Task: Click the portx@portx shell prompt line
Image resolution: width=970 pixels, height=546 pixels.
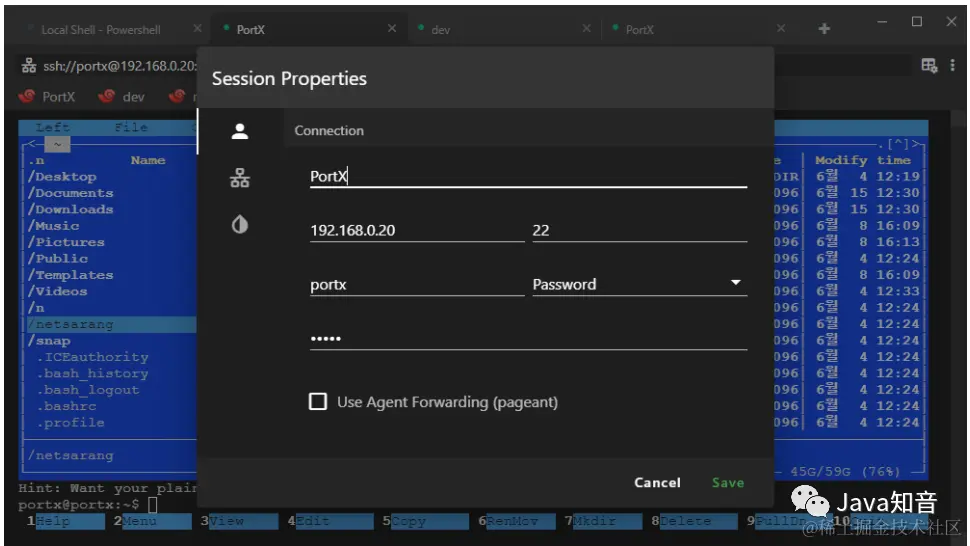Action: tap(88, 505)
